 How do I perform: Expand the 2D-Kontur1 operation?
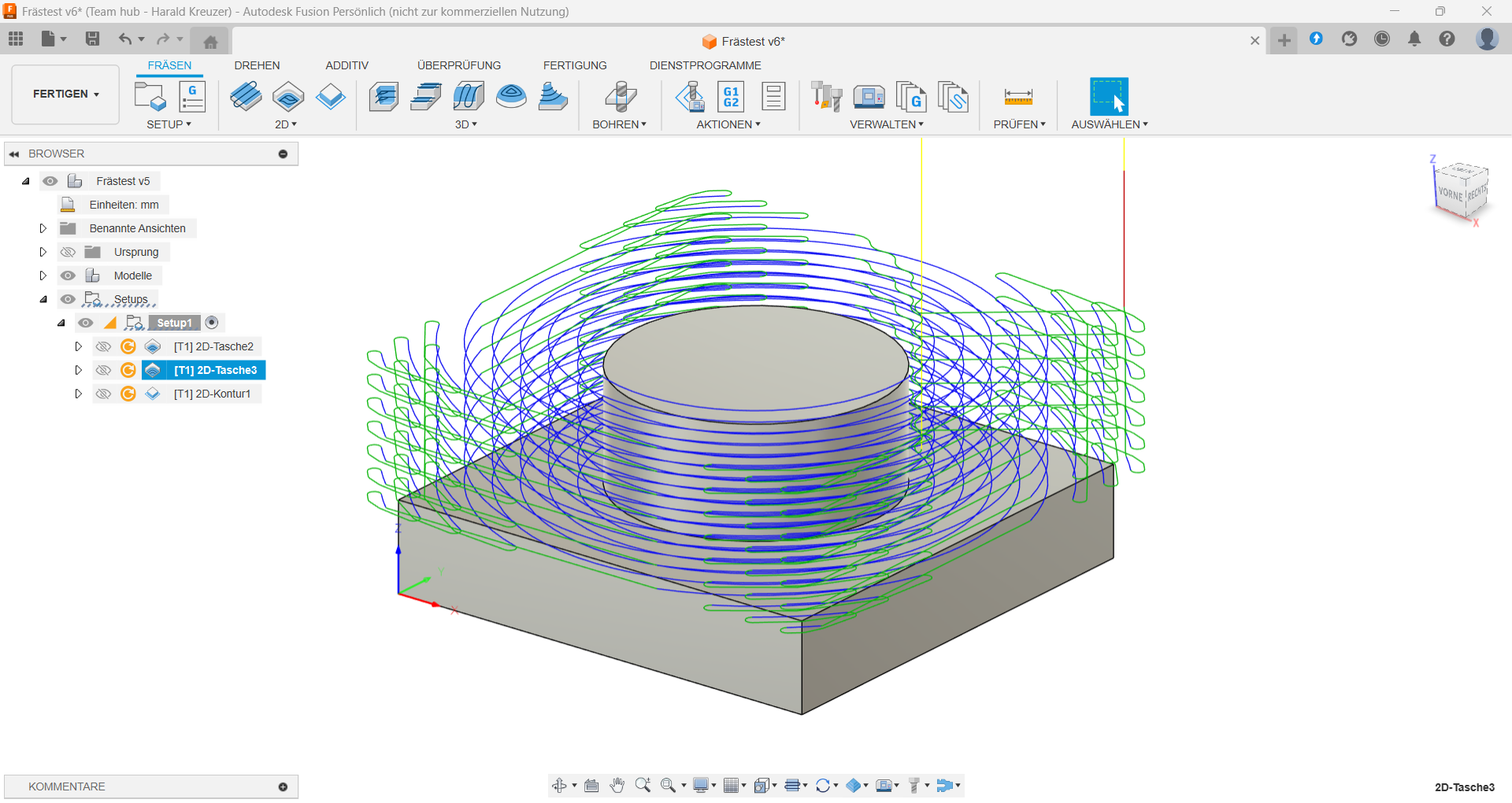(78, 394)
